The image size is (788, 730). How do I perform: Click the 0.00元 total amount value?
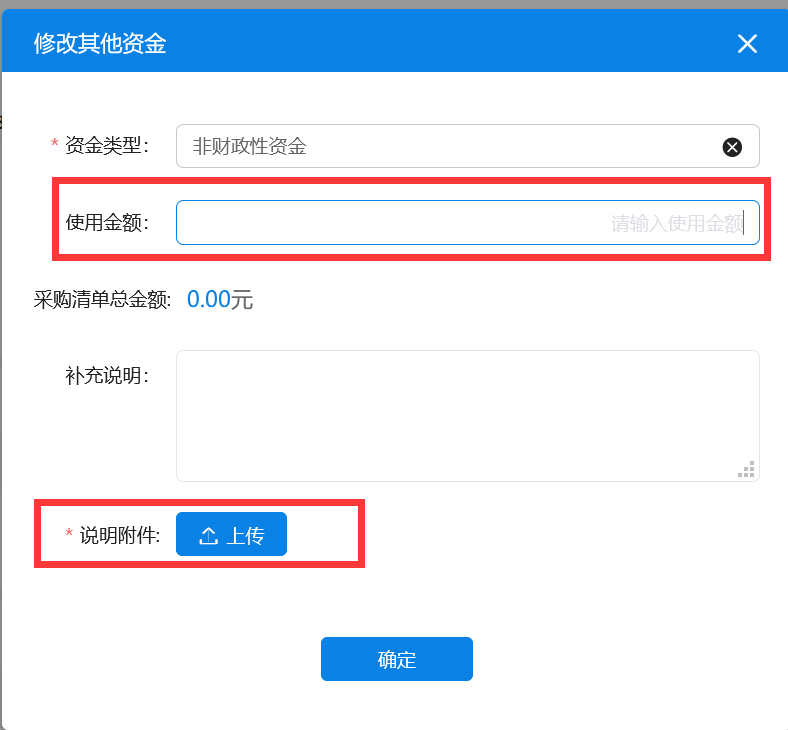point(220,299)
